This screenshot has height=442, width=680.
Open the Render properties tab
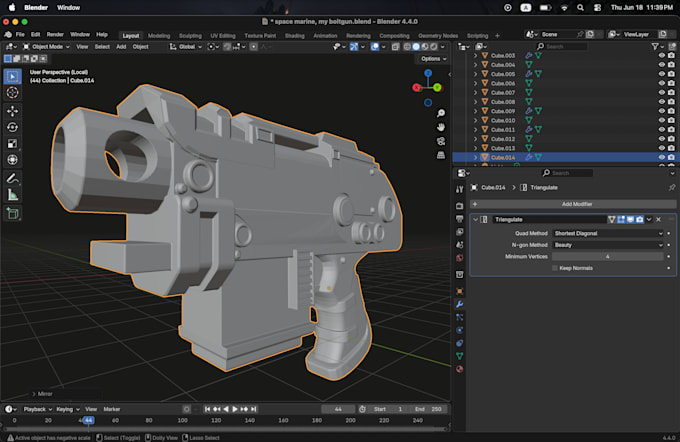(460, 206)
